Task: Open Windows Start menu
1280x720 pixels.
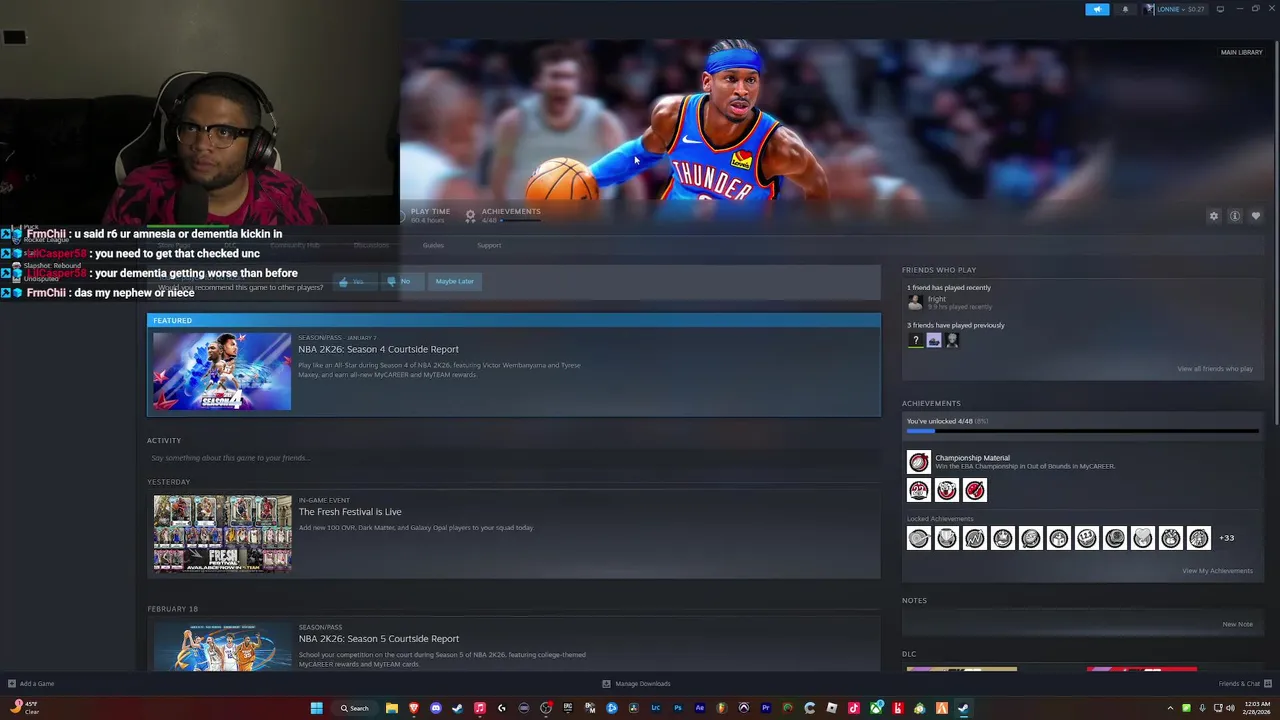Action: pos(317,708)
